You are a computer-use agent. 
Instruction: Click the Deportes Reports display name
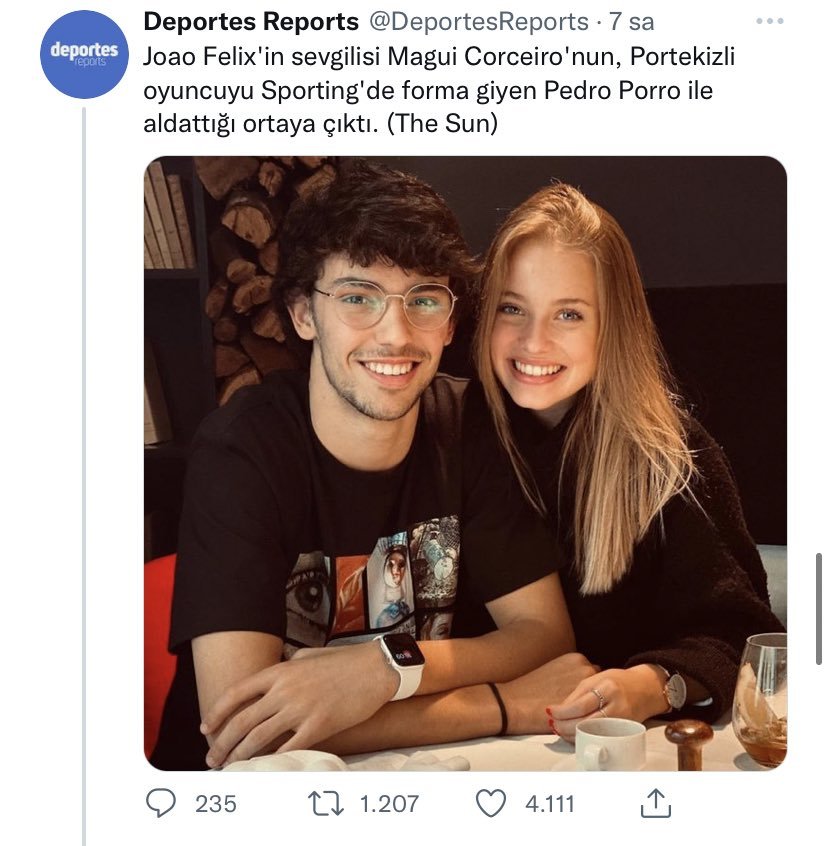pyautogui.click(x=251, y=21)
